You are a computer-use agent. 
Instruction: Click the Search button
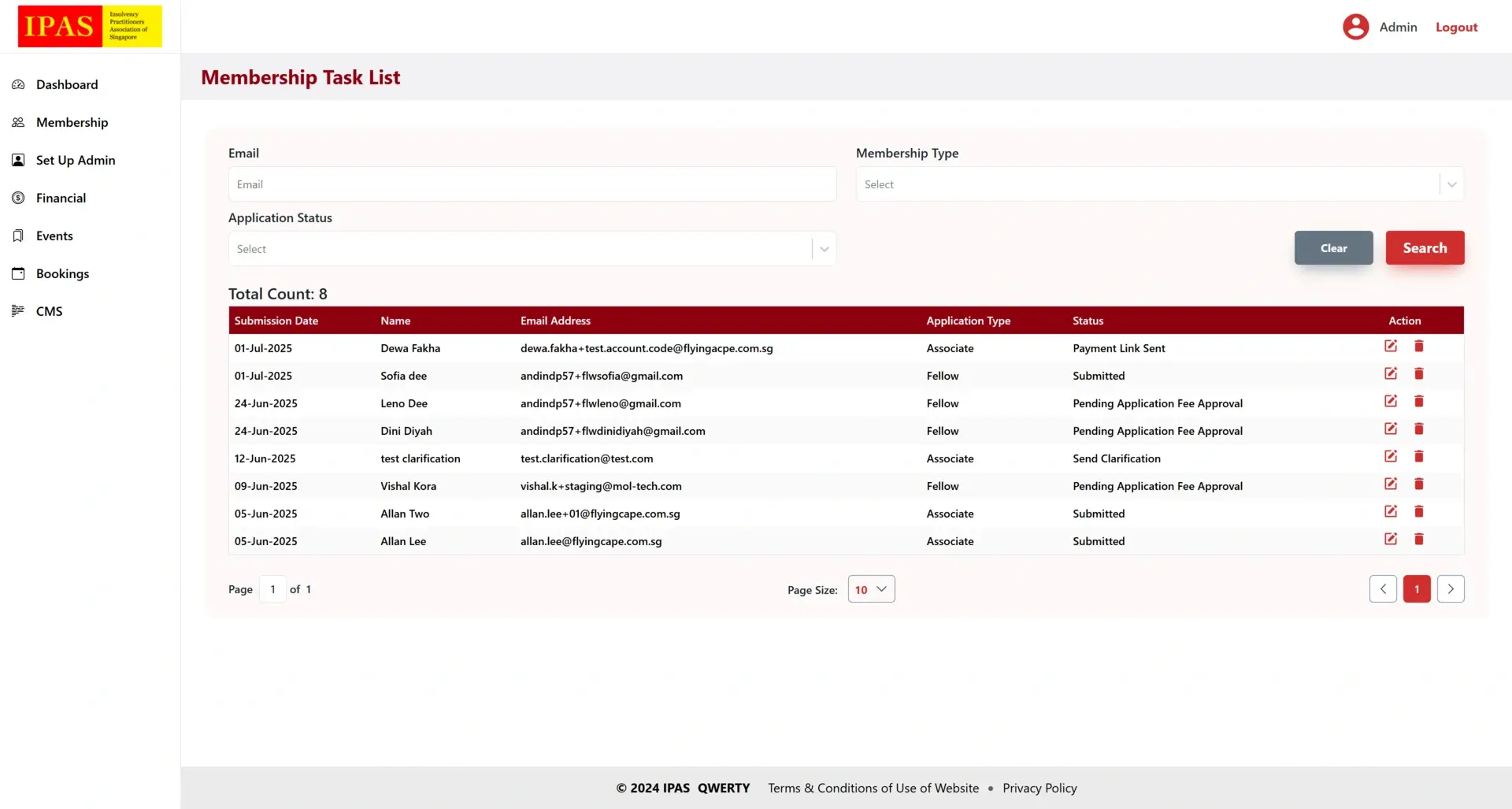[x=1425, y=247]
